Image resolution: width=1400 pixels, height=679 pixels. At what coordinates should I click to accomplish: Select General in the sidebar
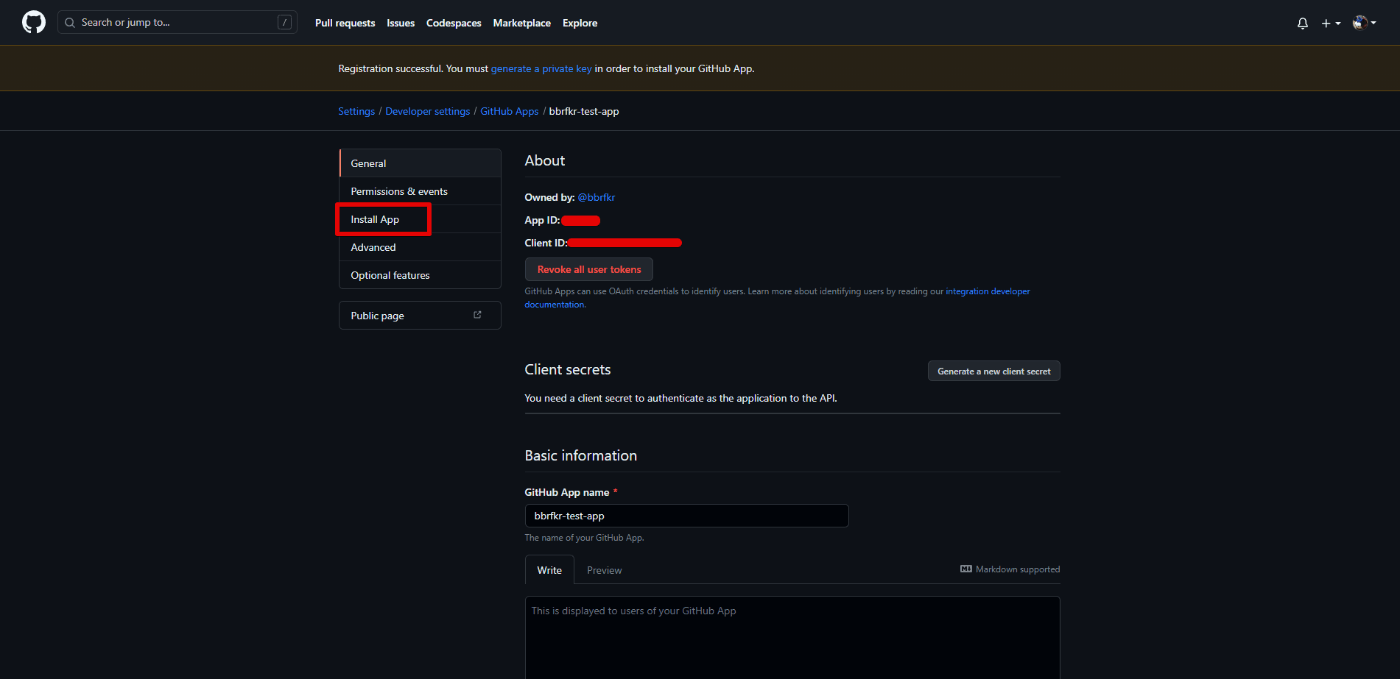420,163
